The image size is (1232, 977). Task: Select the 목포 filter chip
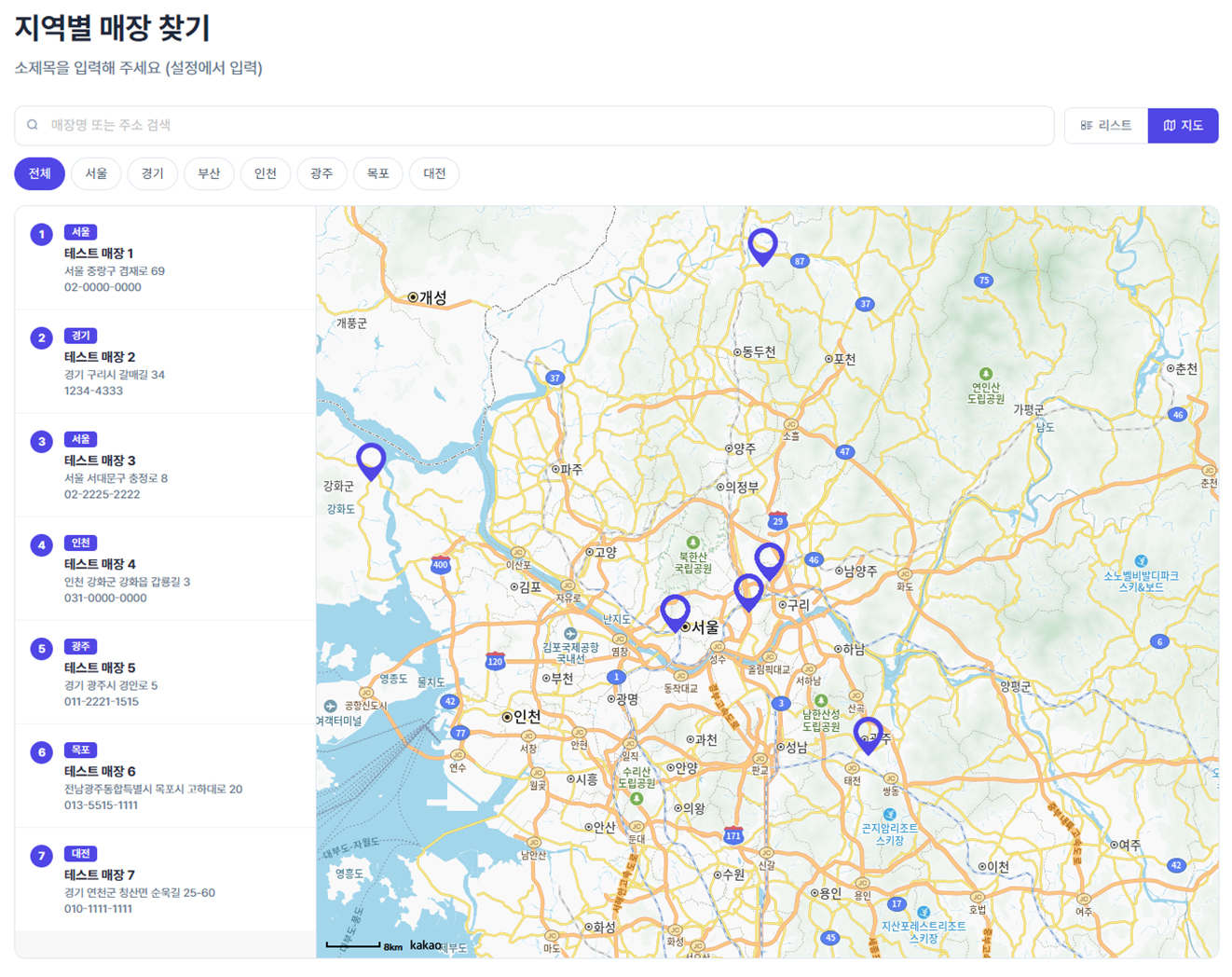click(x=377, y=173)
